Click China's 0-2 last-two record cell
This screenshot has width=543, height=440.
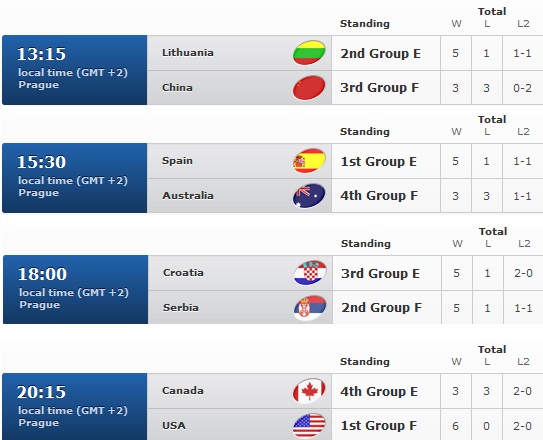(x=522, y=88)
